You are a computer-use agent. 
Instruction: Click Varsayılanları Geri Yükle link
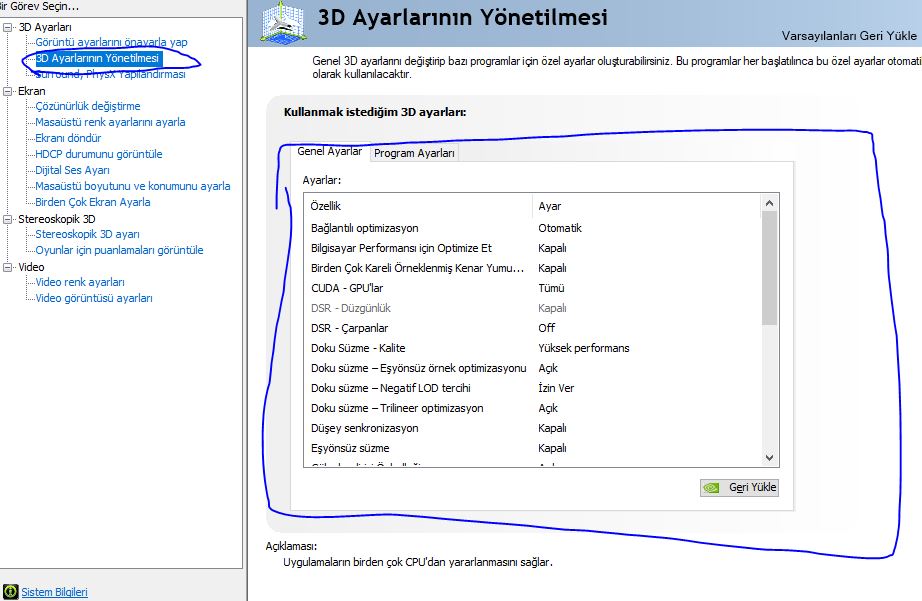849,36
